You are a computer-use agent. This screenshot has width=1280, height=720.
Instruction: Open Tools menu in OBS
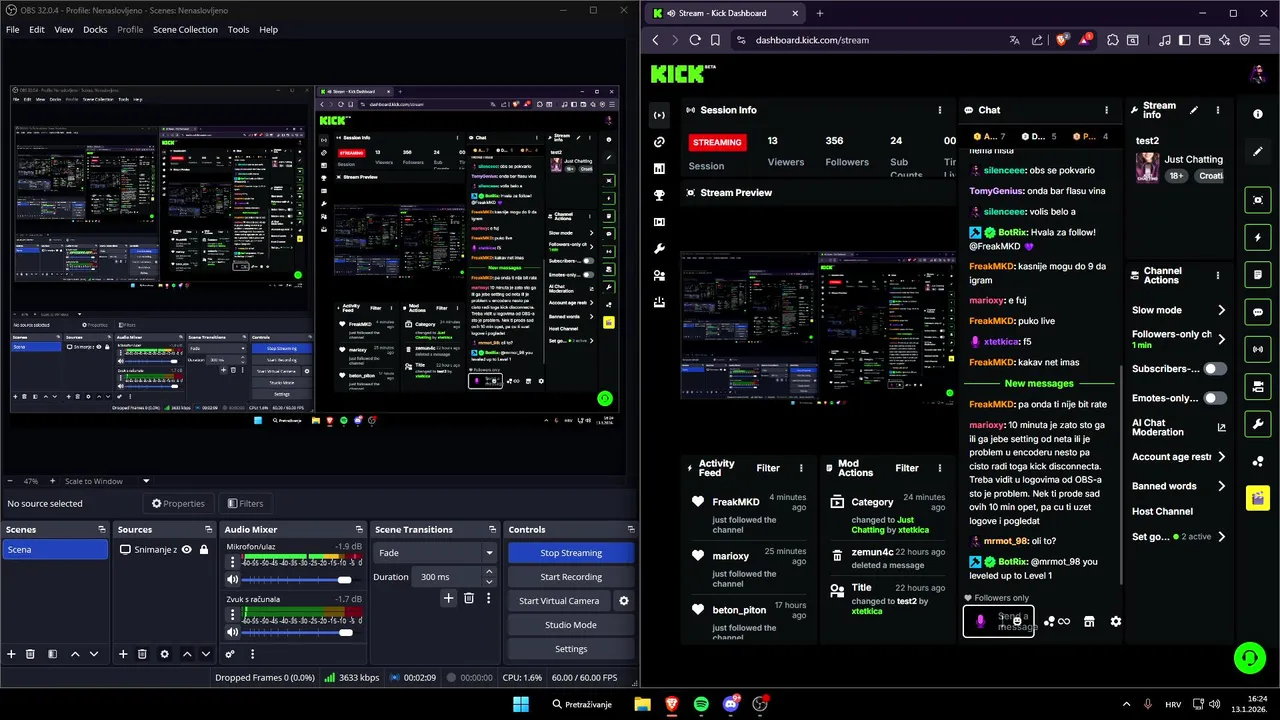[x=238, y=29]
